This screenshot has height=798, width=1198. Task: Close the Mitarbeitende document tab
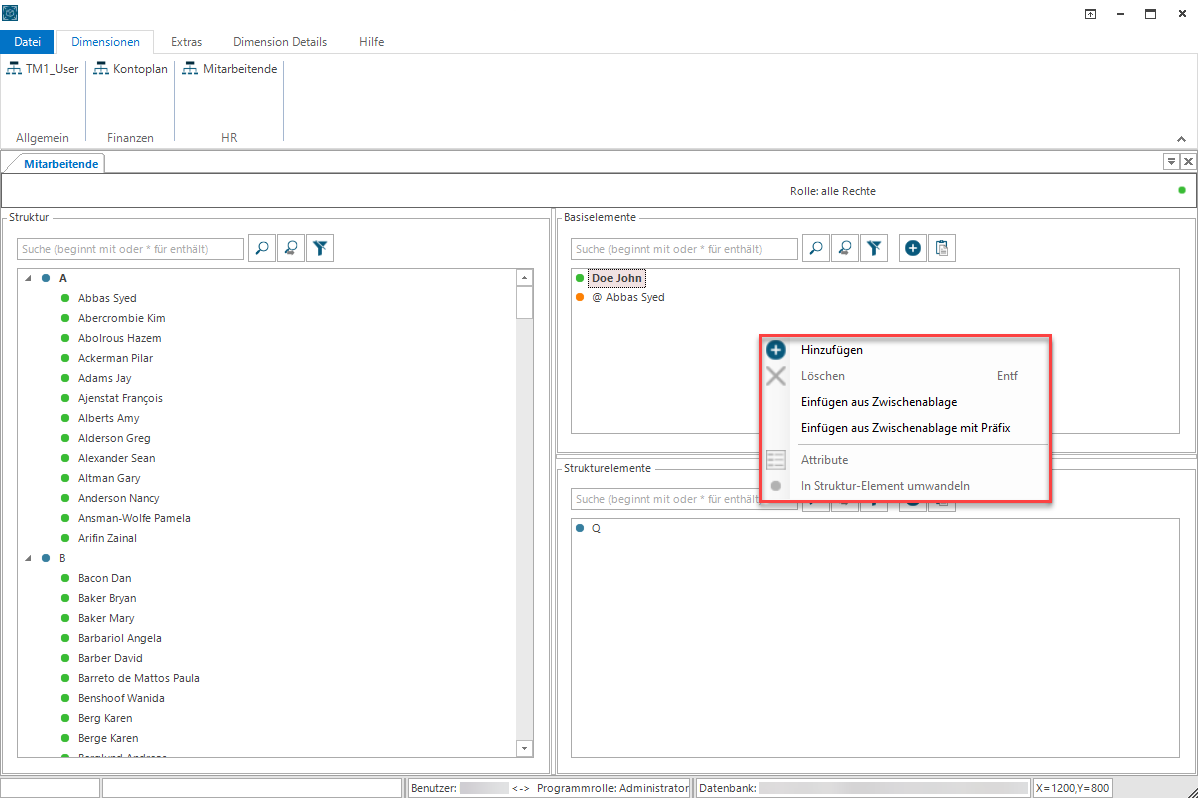pos(1188,161)
